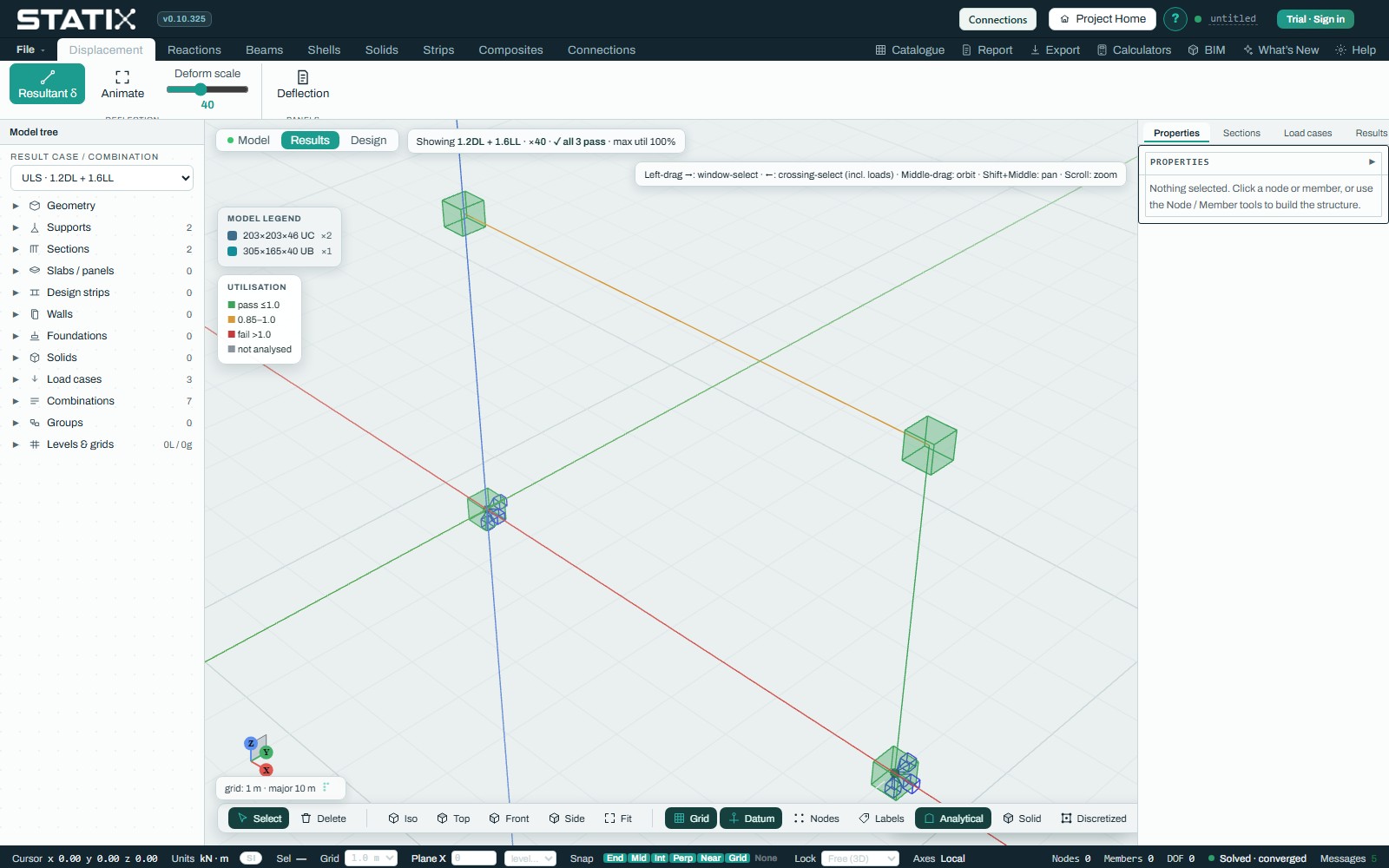The height and width of the screenshot is (868, 1389).
Task: Open the Composites tab
Action: [x=510, y=50]
